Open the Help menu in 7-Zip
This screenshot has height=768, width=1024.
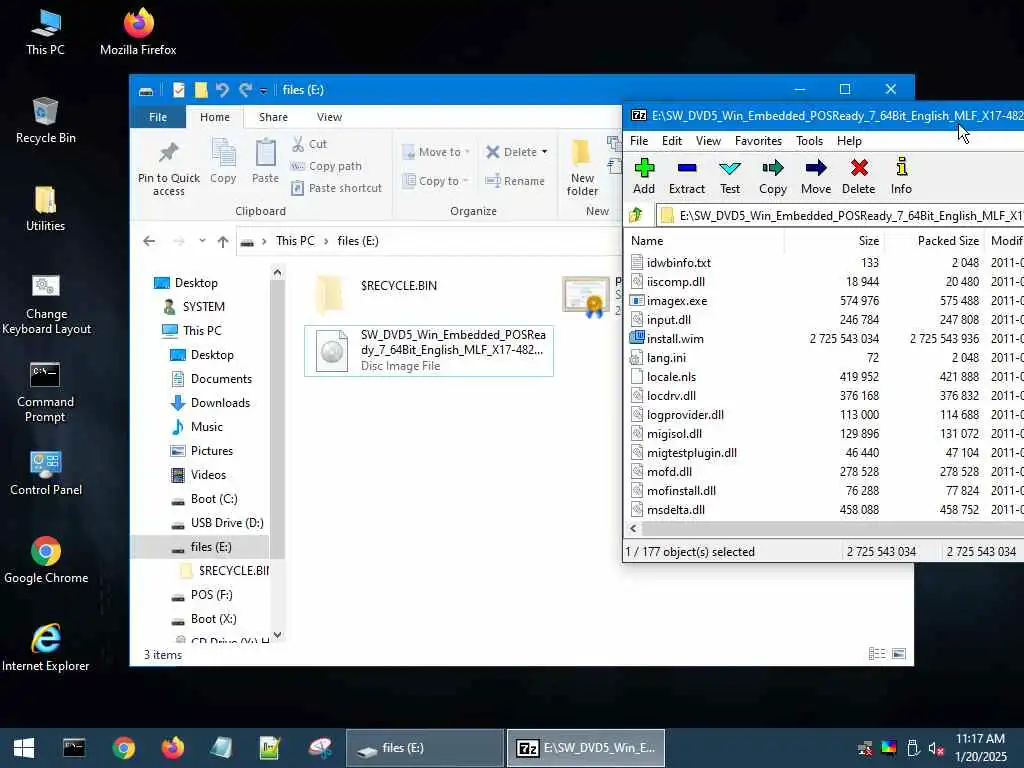[849, 140]
